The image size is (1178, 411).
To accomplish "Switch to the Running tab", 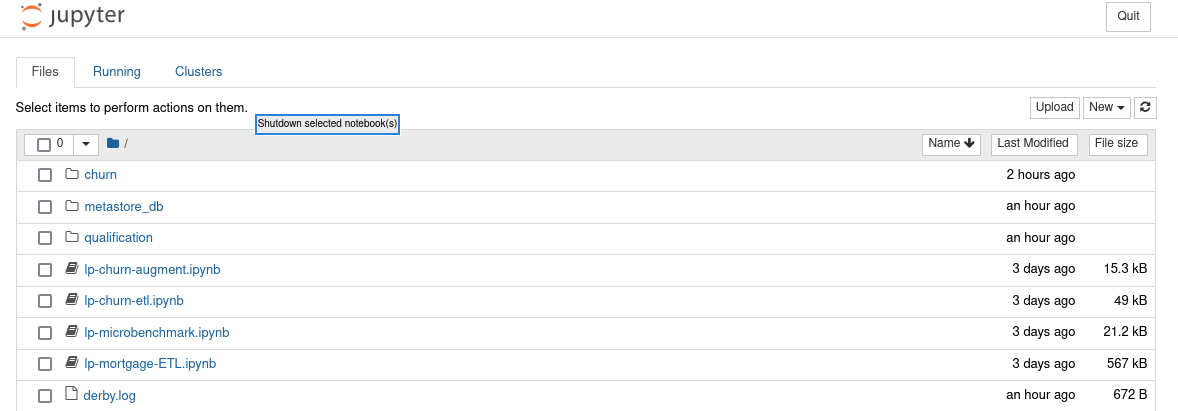I will (117, 72).
